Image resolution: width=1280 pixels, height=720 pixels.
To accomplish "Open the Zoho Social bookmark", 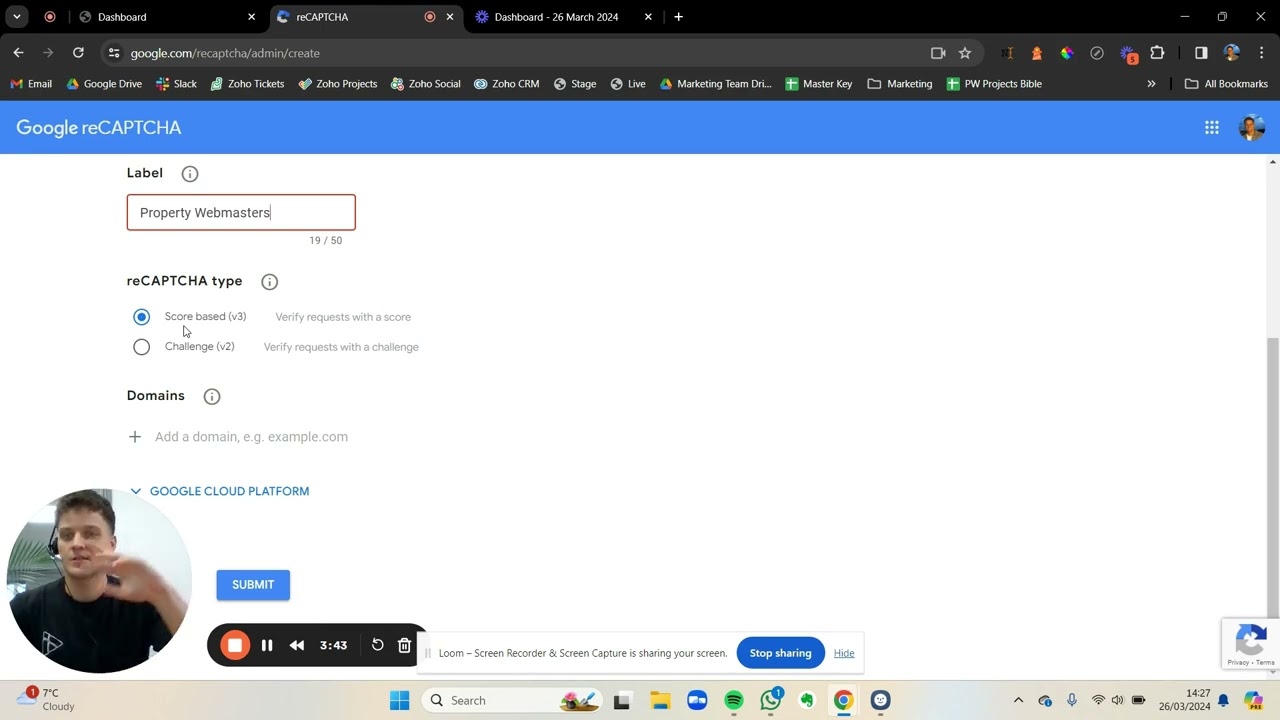I will 425,84.
